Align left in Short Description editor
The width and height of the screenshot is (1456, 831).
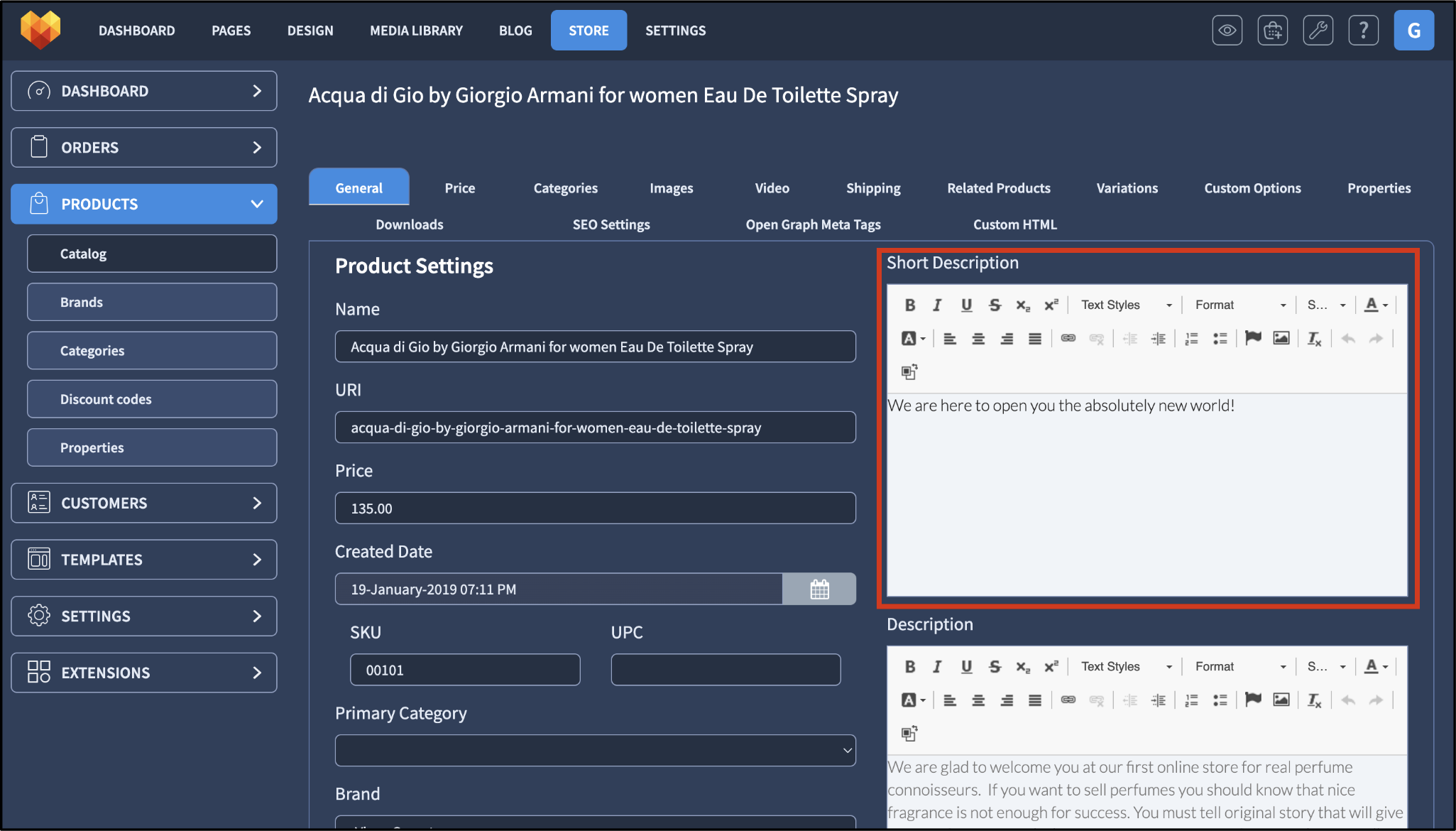click(x=949, y=339)
